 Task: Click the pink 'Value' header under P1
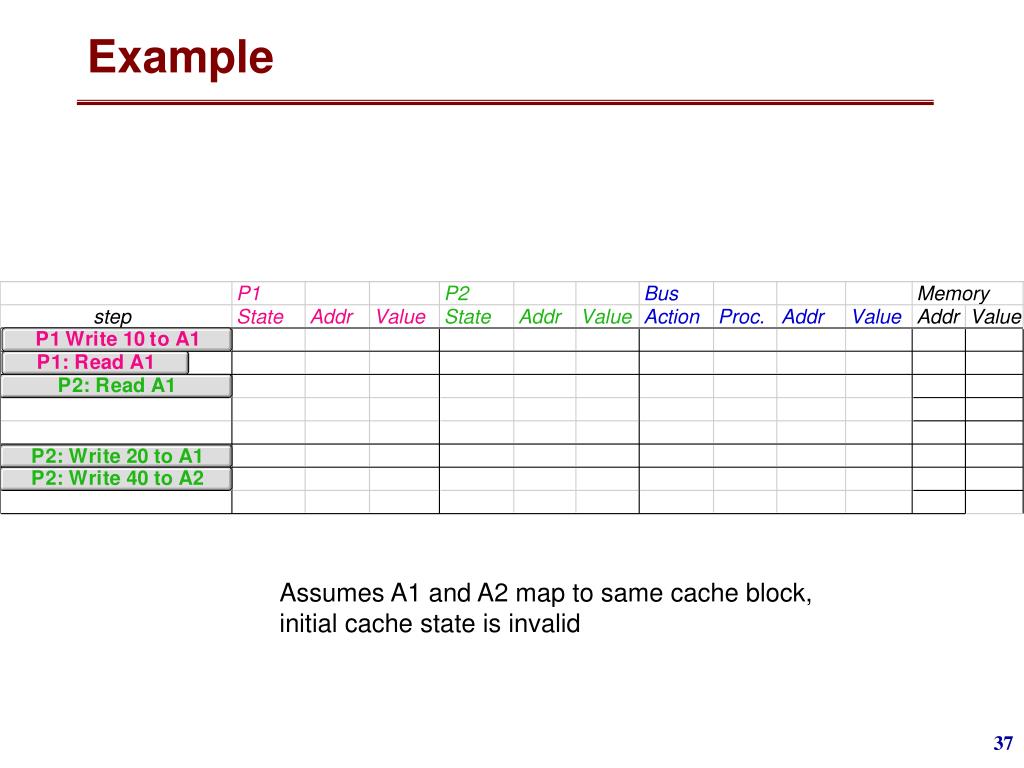[400, 317]
